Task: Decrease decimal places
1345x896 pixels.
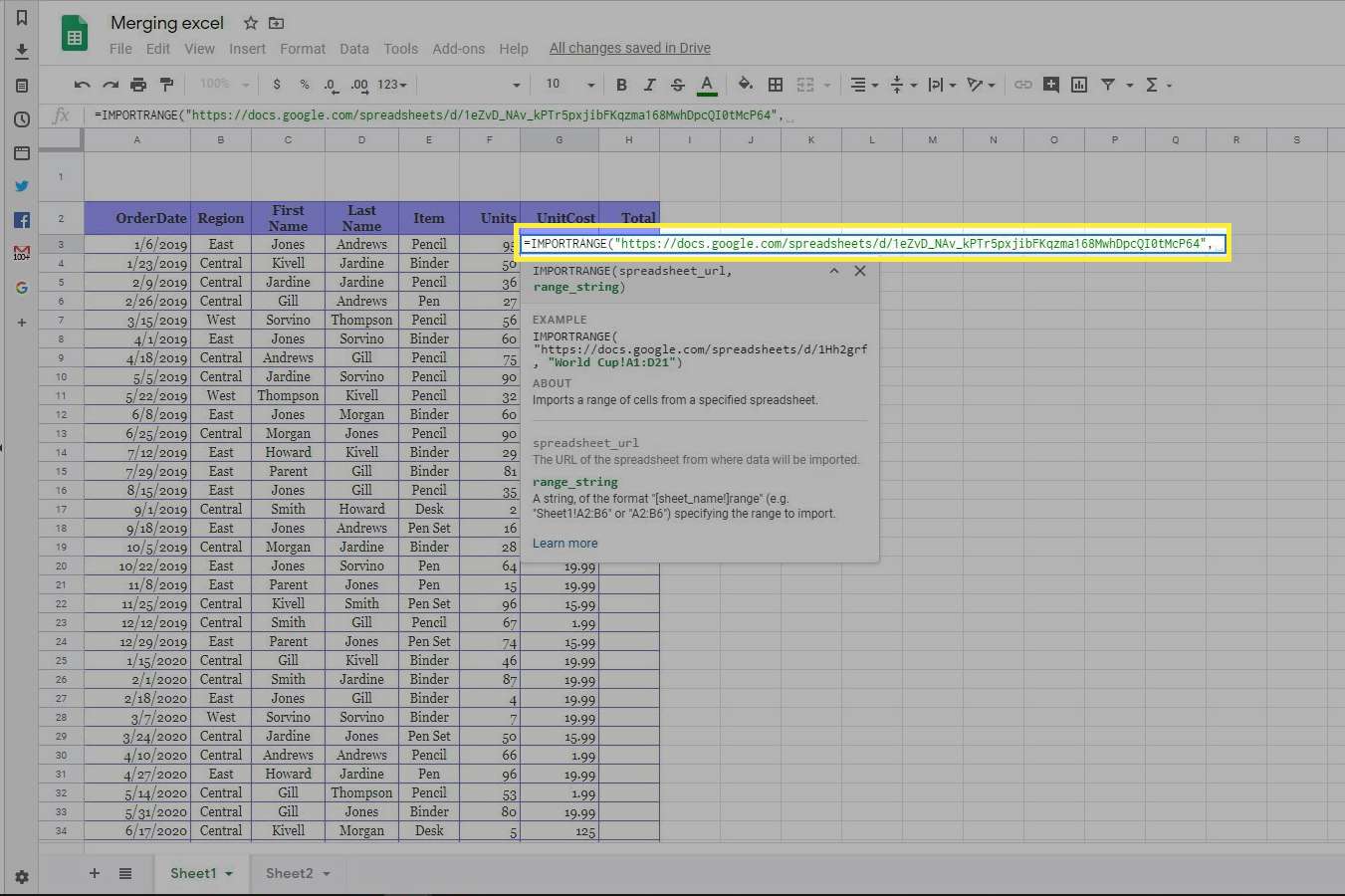Action: 331,86
